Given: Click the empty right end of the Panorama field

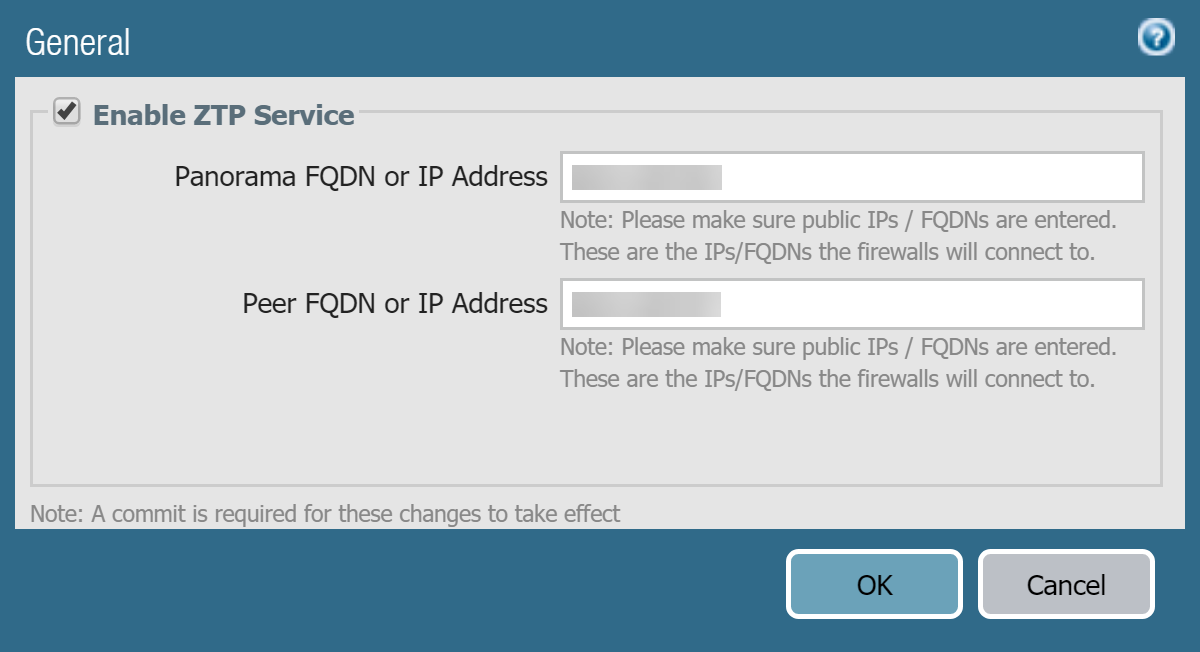Looking at the screenshot, I should [x=1050, y=177].
